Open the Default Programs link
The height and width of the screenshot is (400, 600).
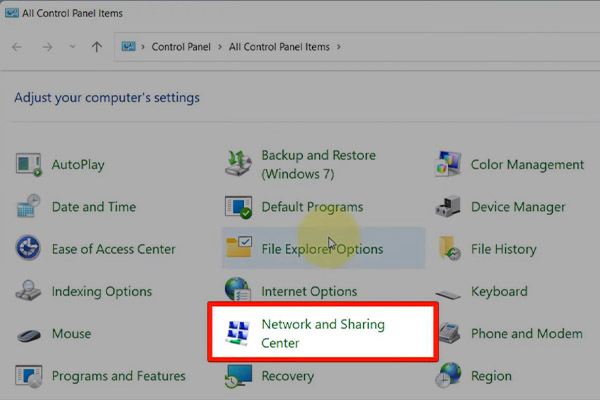[x=312, y=207]
